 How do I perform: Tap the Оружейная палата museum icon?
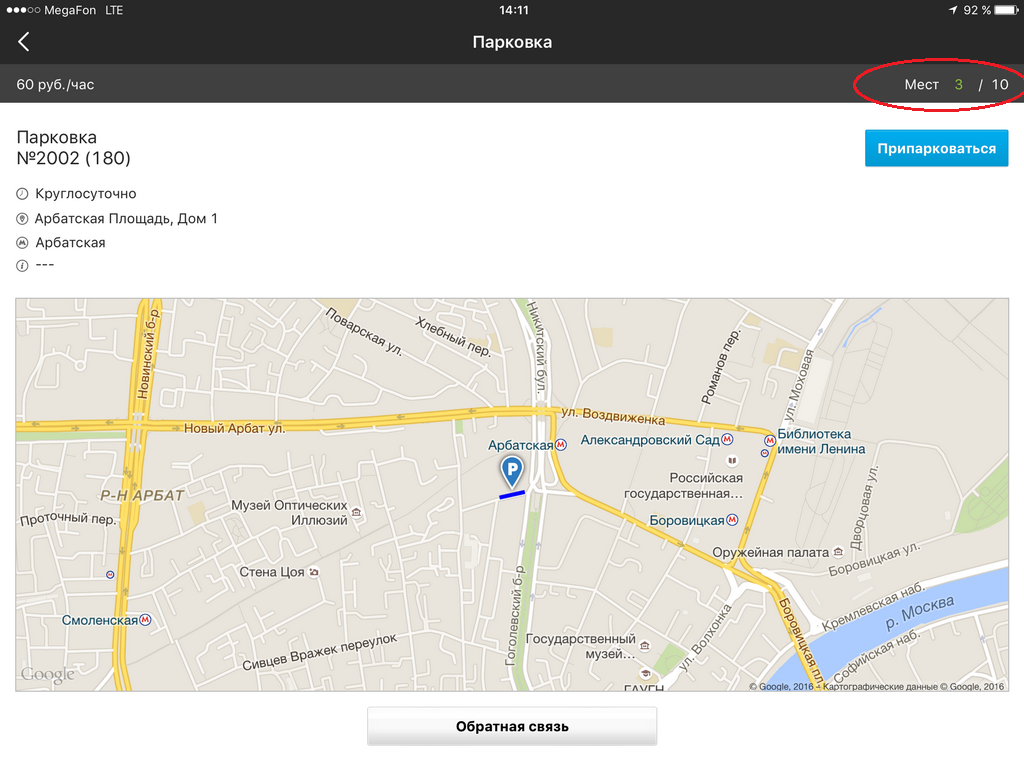point(838,552)
